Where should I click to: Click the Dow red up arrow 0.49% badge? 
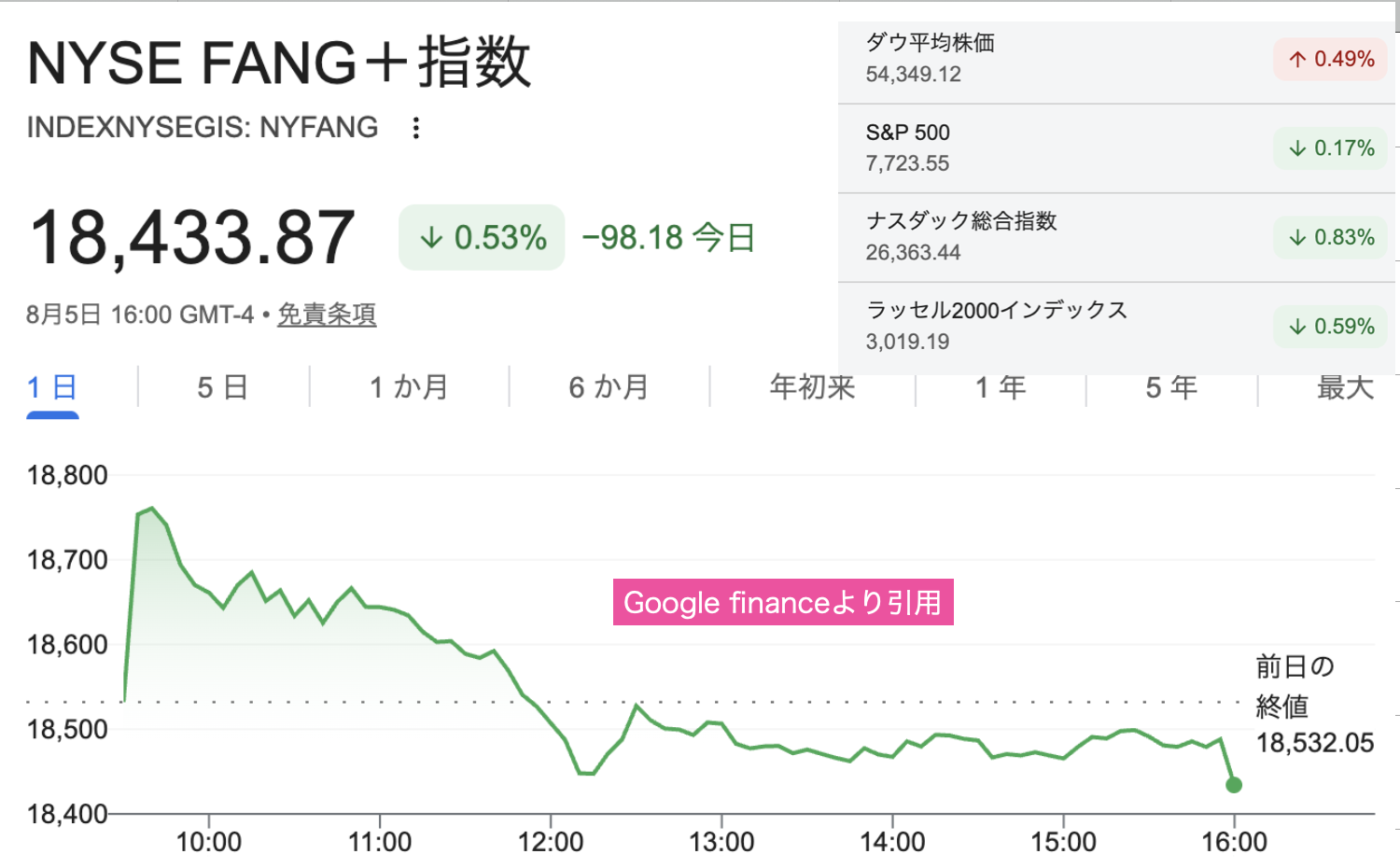pos(1331,59)
